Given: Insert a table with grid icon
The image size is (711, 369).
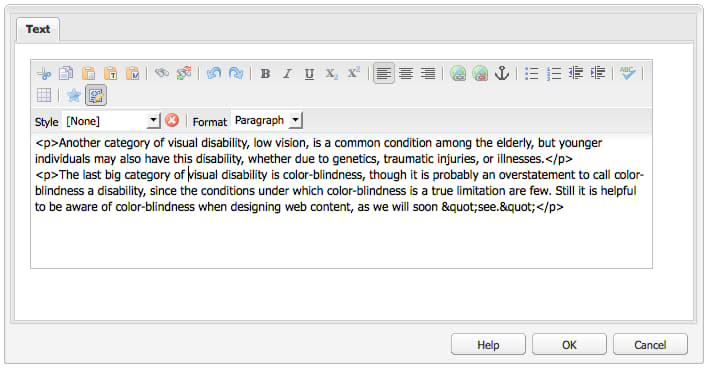Looking at the screenshot, I should (x=44, y=95).
